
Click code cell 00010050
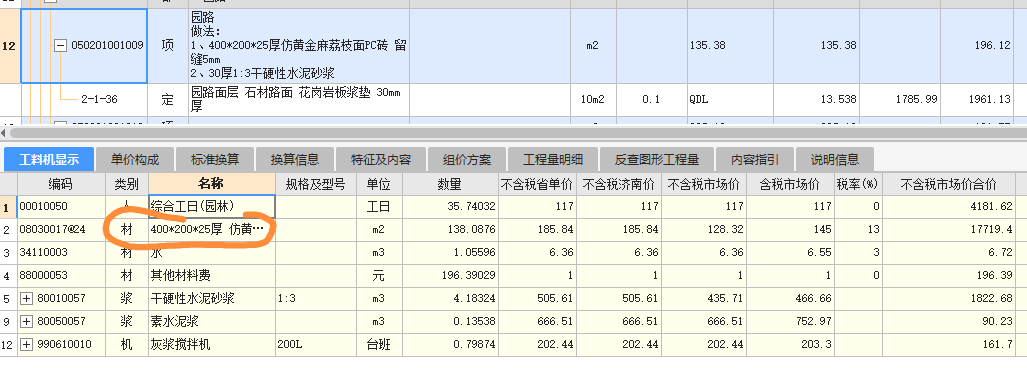click(x=62, y=207)
